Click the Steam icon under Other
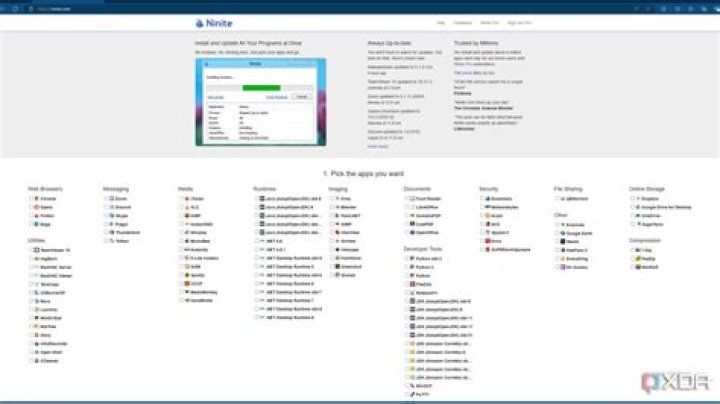This screenshot has height=404, width=720. (x=562, y=241)
